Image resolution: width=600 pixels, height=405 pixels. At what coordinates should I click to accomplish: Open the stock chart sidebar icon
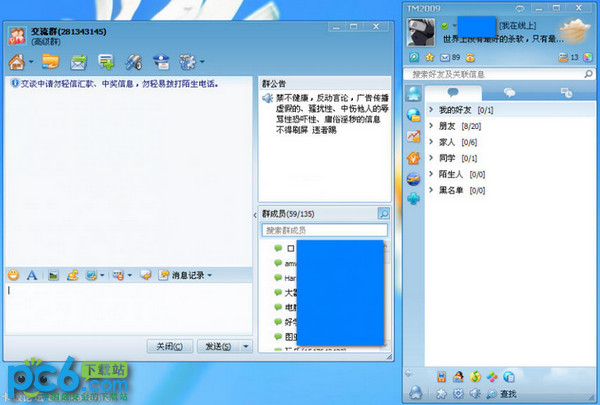[x=414, y=136]
